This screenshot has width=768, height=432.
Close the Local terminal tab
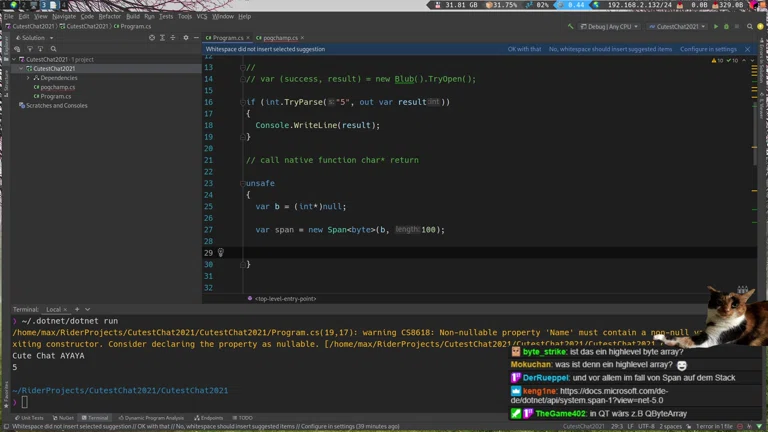pyautogui.click(x=65, y=310)
